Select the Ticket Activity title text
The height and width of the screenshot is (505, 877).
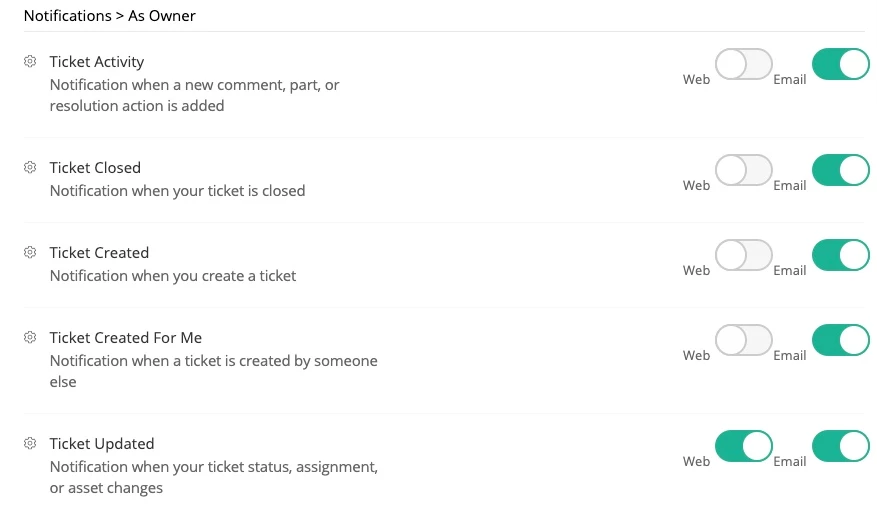coord(97,62)
